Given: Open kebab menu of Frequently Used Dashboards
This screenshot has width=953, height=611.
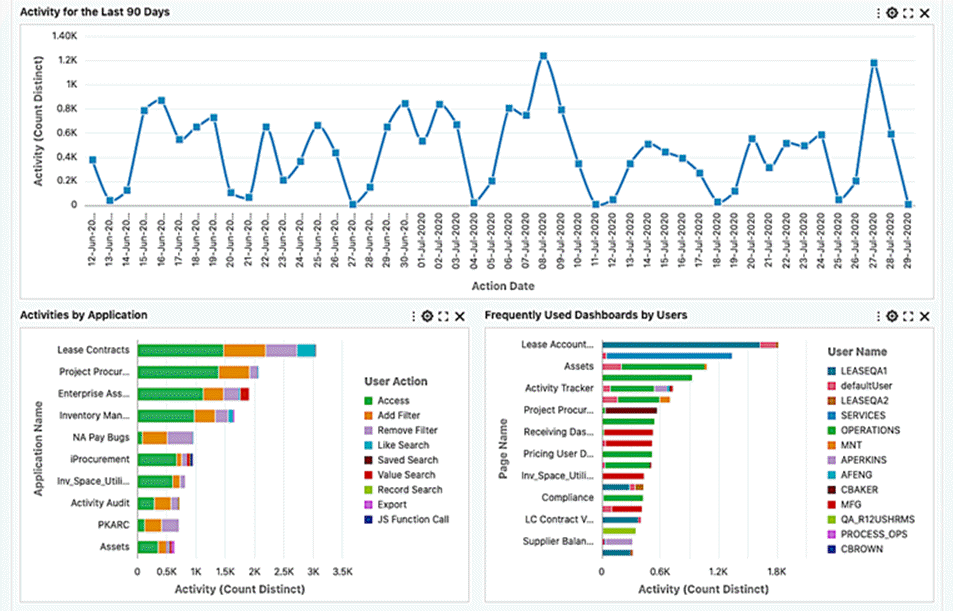Looking at the screenshot, I should coord(878,316).
